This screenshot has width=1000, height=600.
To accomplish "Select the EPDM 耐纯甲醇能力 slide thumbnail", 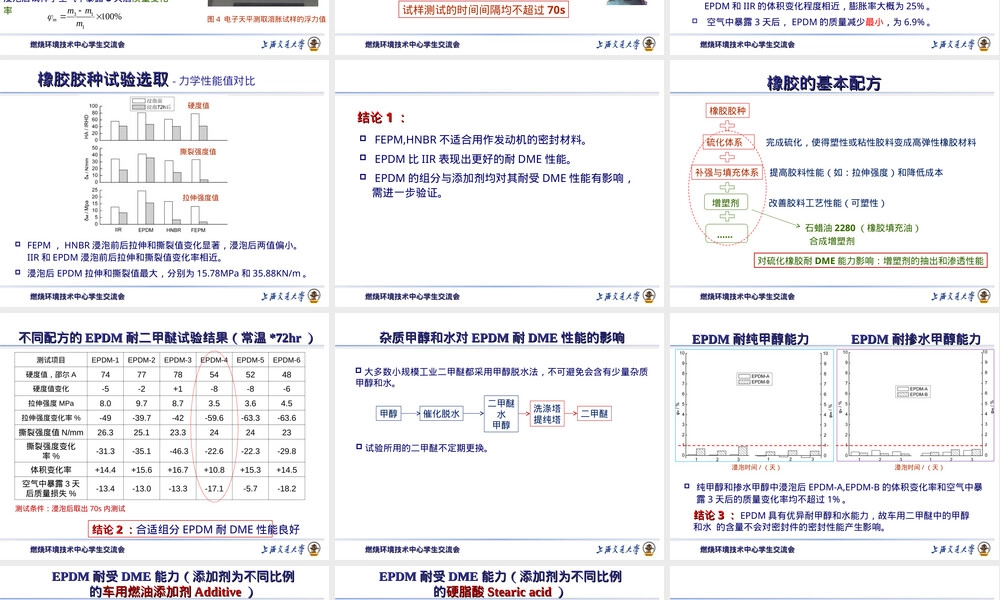I will (834, 435).
